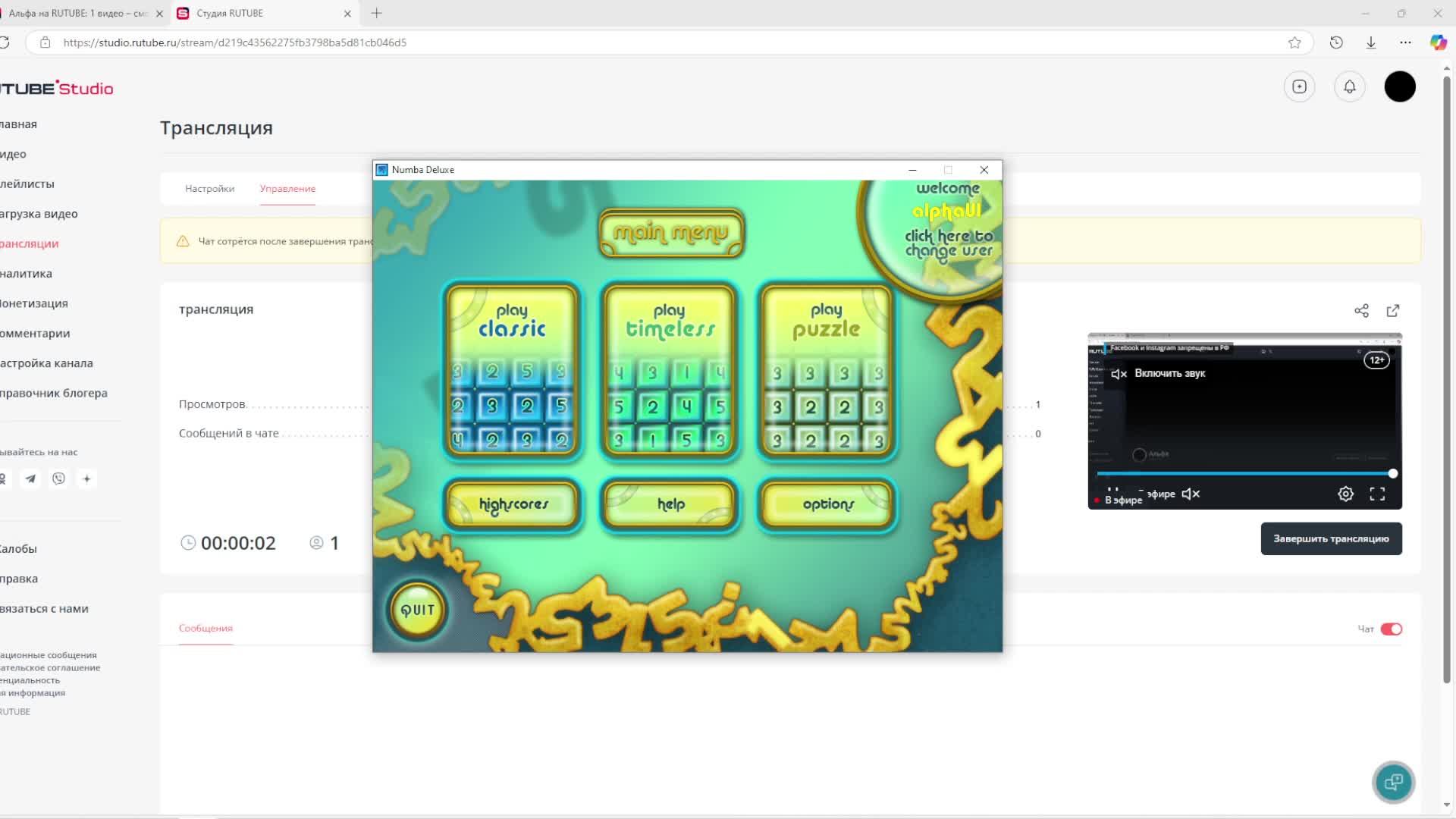The image size is (1456, 819).
Task: Click the browser address bar URL
Action: click(x=235, y=42)
